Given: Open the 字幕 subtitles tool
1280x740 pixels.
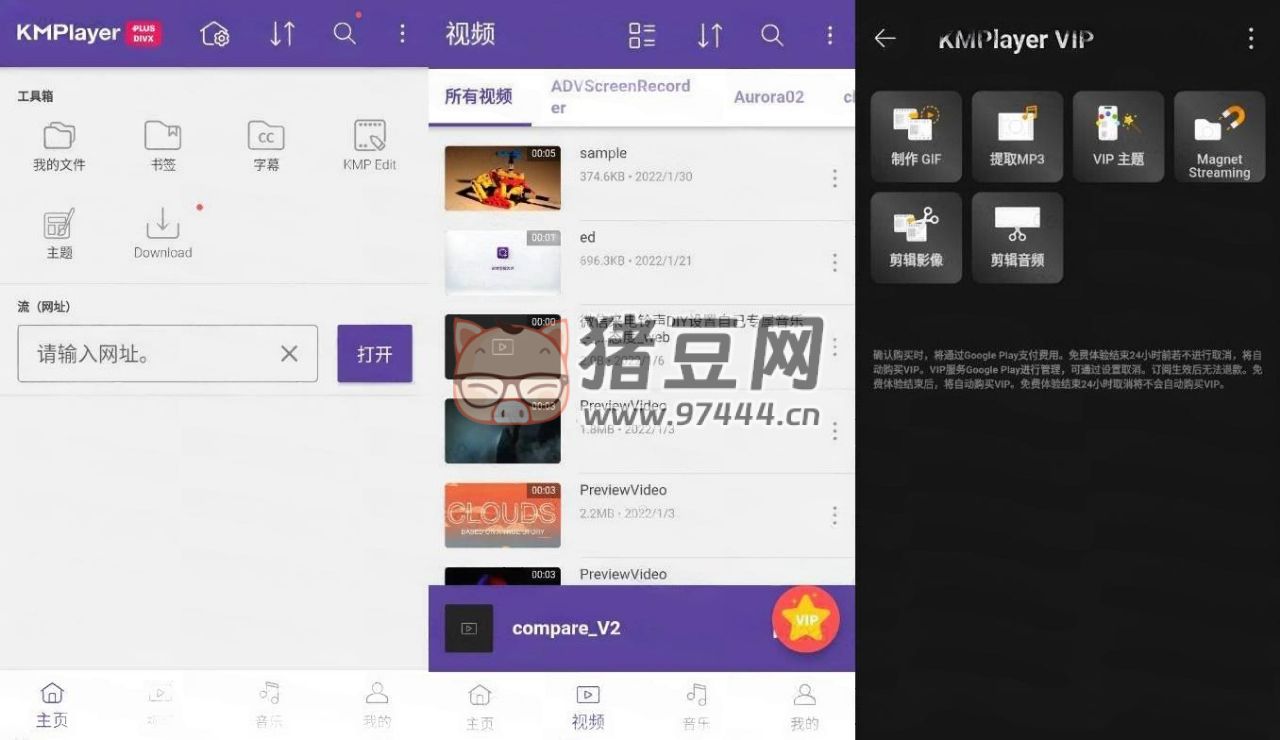Looking at the screenshot, I should (266, 146).
